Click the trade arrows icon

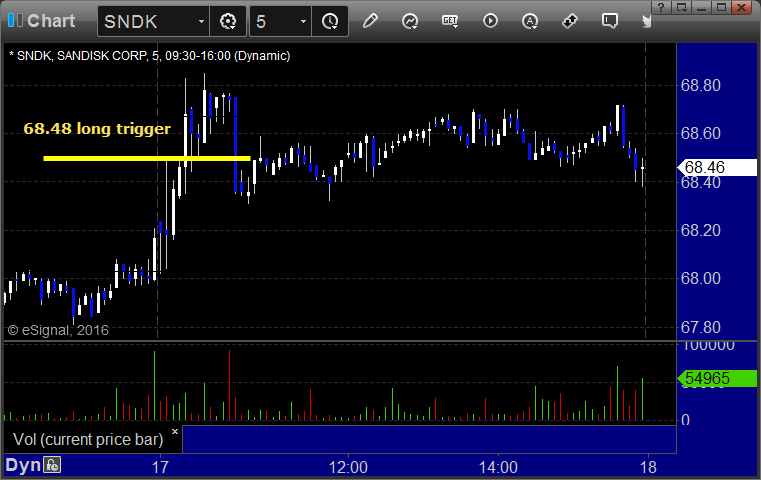pyautogui.click(x=570, y=21)
